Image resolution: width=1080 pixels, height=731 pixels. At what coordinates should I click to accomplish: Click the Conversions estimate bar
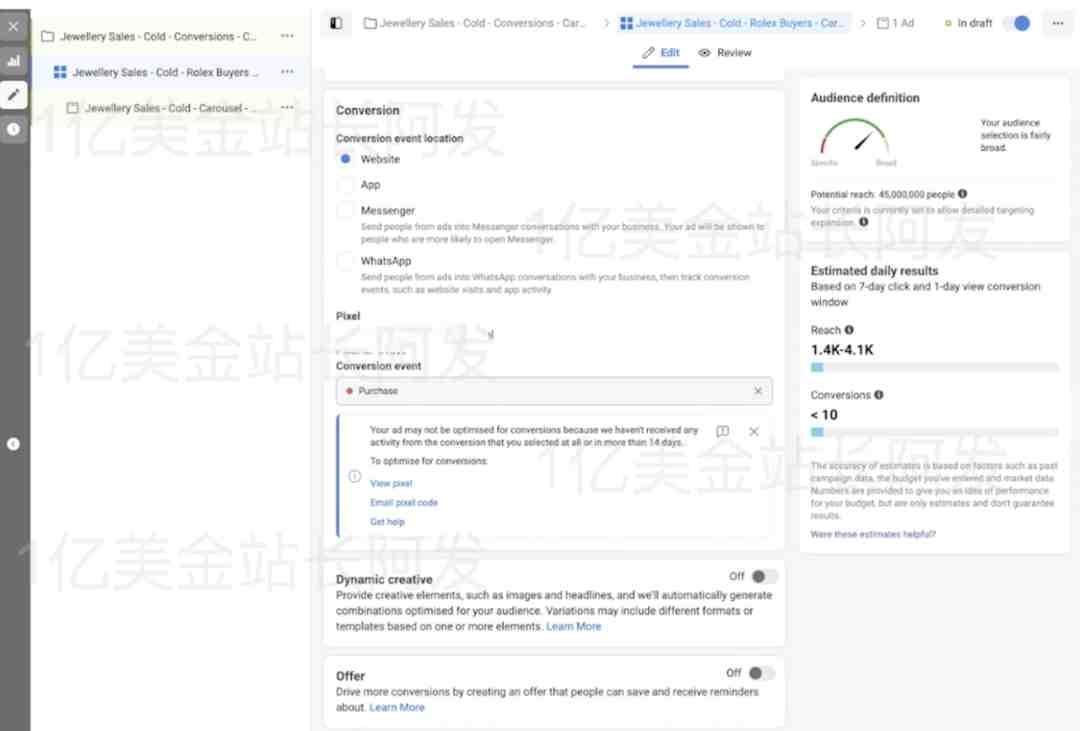tap(934, 432)
